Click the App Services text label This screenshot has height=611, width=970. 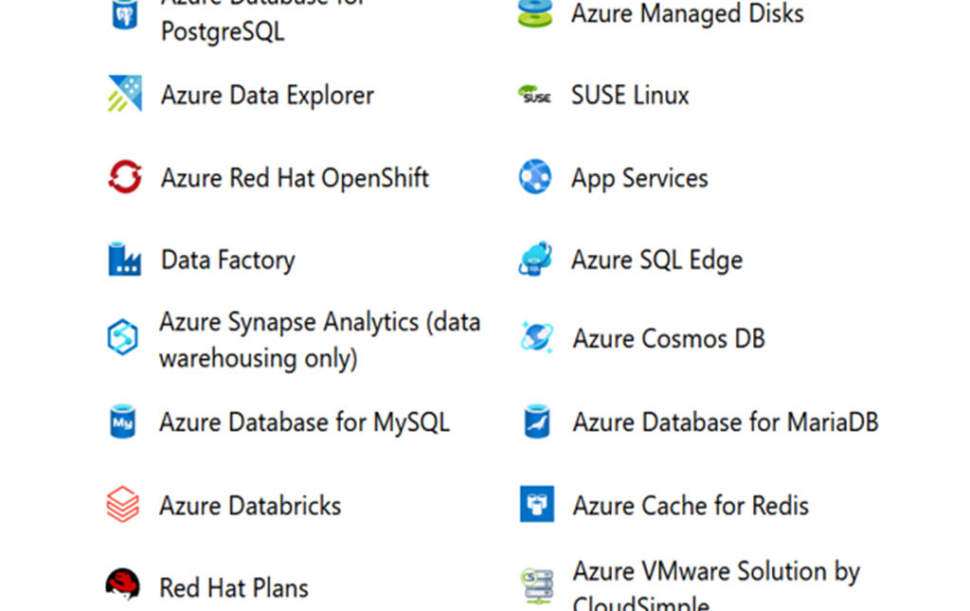pyautogui.click(x=639, y=178)
